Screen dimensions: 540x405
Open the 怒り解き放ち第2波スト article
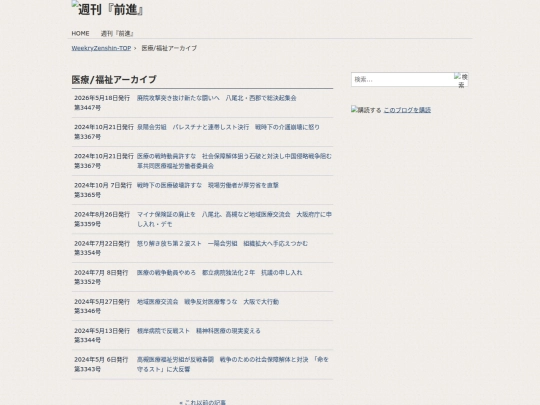coord(222,243)
